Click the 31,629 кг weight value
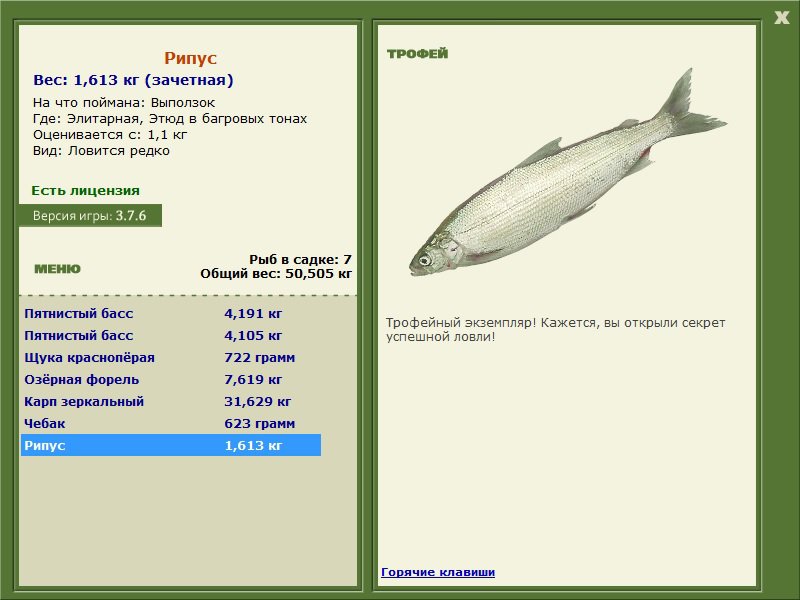800x600 pixels. pyautogui.click(x=258, y=402)
